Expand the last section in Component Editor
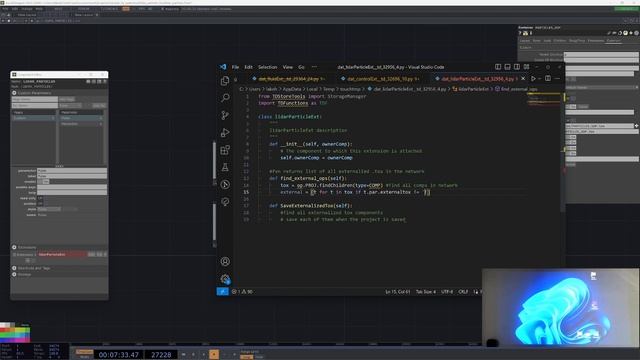Image resolution: width=640 pixels, height=360 pixels. click(x=14, y=274)
